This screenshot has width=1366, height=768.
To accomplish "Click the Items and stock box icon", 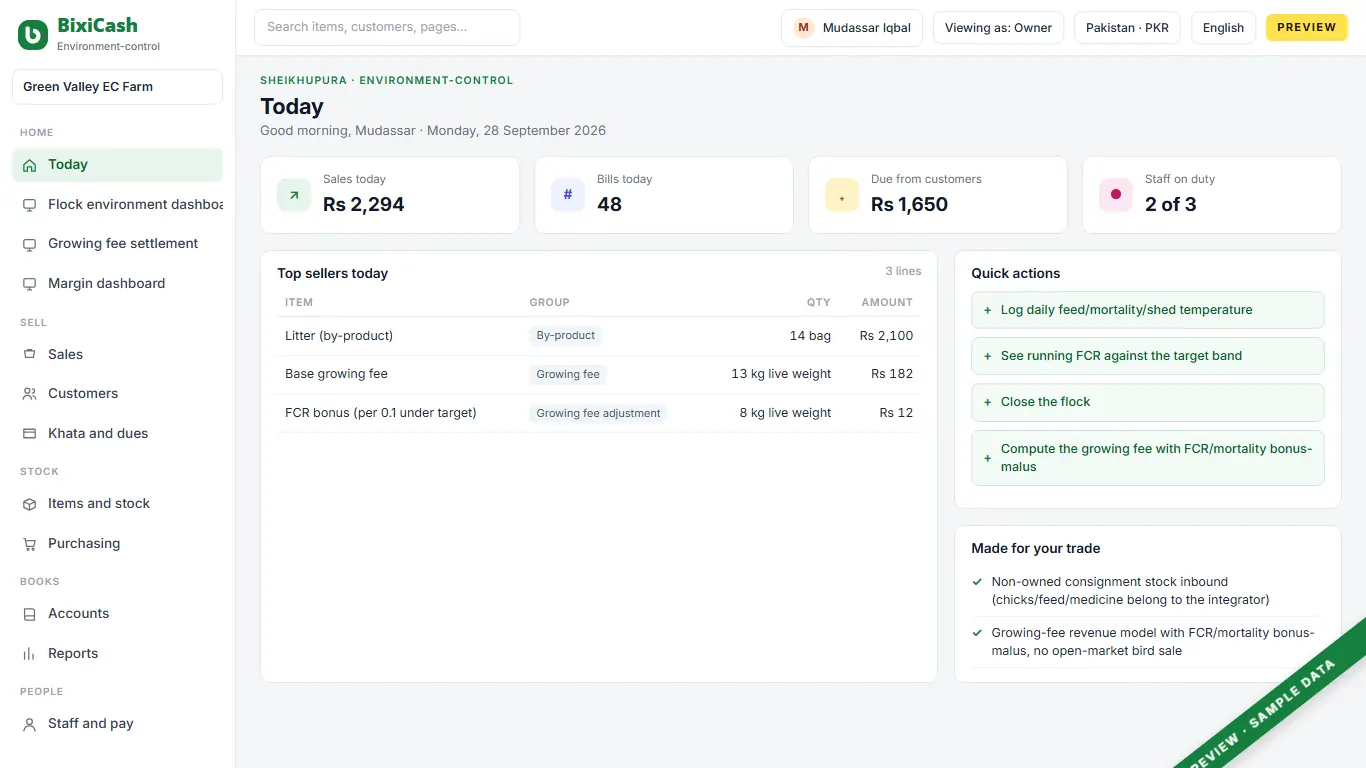I will (29, 504).
